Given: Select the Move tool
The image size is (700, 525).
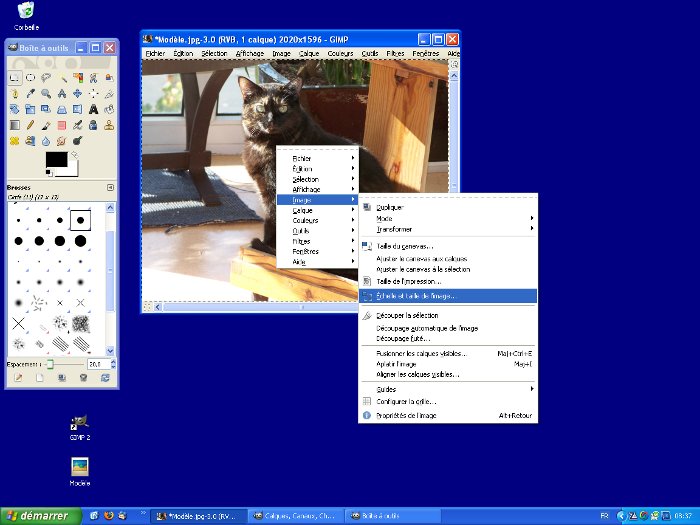Looking at the screenshot, I should coord(78,94).
